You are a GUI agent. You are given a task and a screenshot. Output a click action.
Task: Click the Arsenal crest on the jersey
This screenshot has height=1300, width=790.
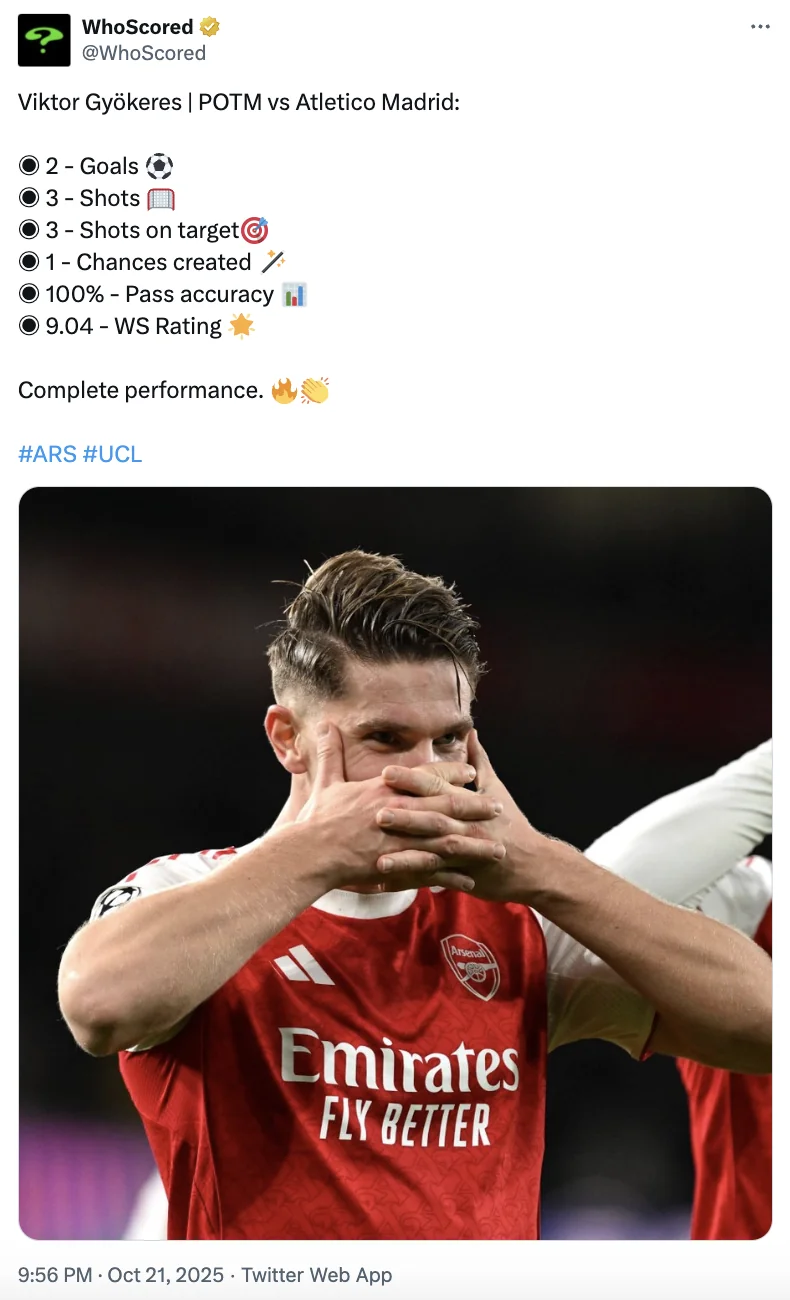pyautogui.click(x=469, y=965)
